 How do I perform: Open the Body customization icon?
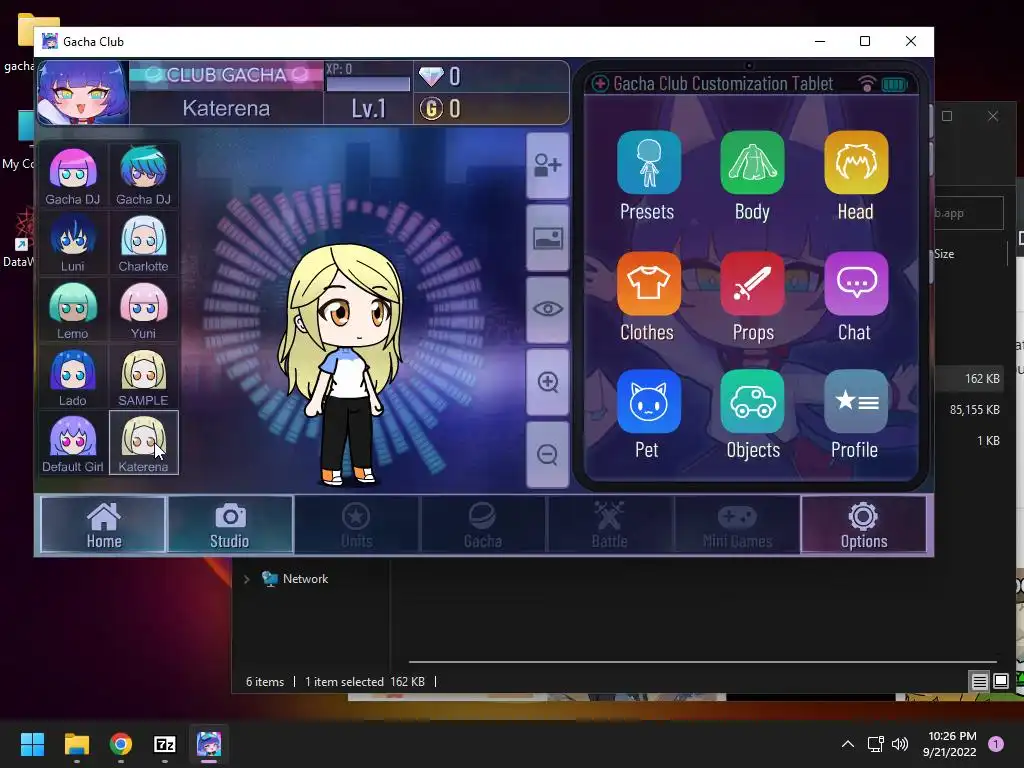coord(752,163)
